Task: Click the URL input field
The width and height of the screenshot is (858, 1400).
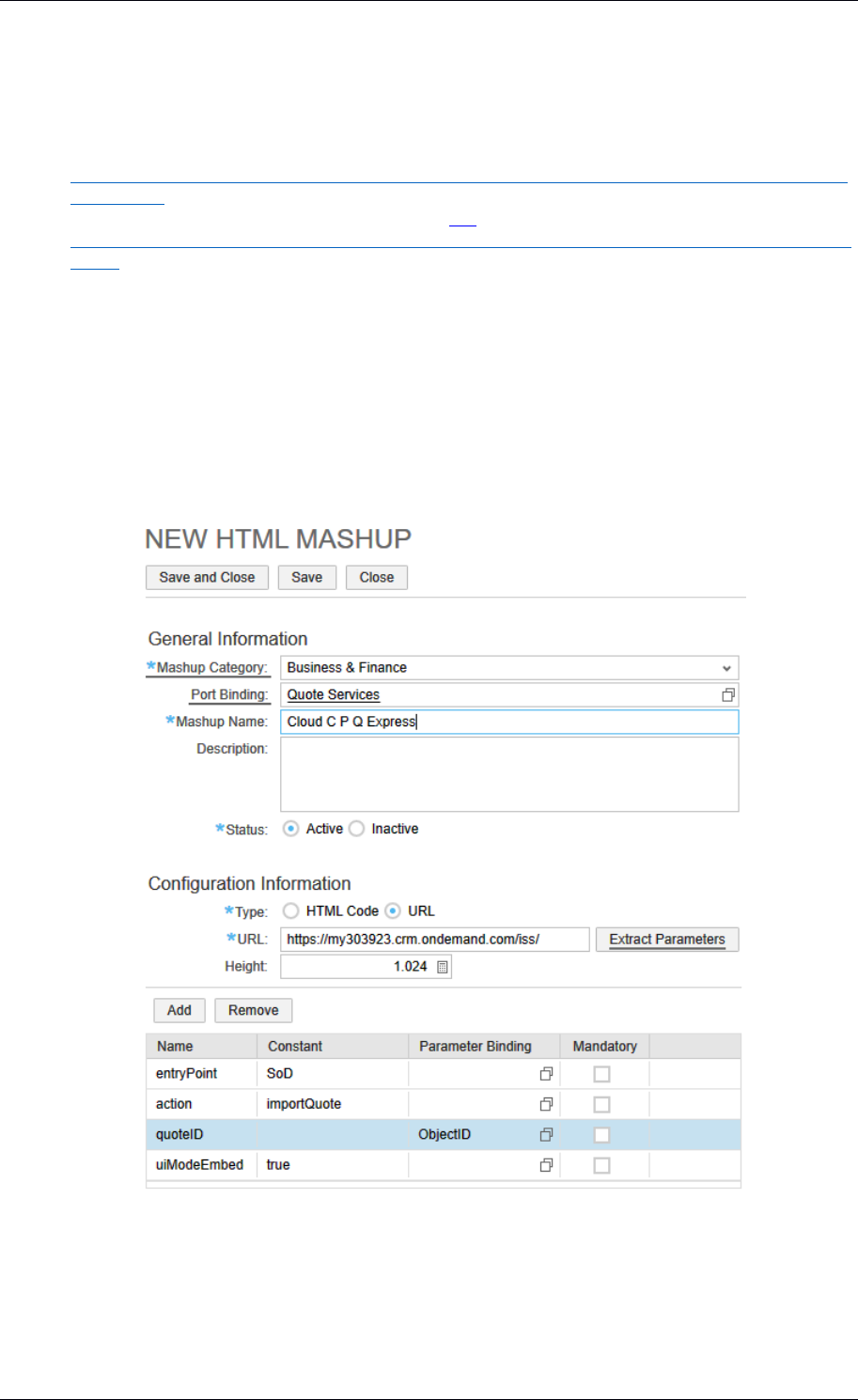Action: tap(435, 940)
